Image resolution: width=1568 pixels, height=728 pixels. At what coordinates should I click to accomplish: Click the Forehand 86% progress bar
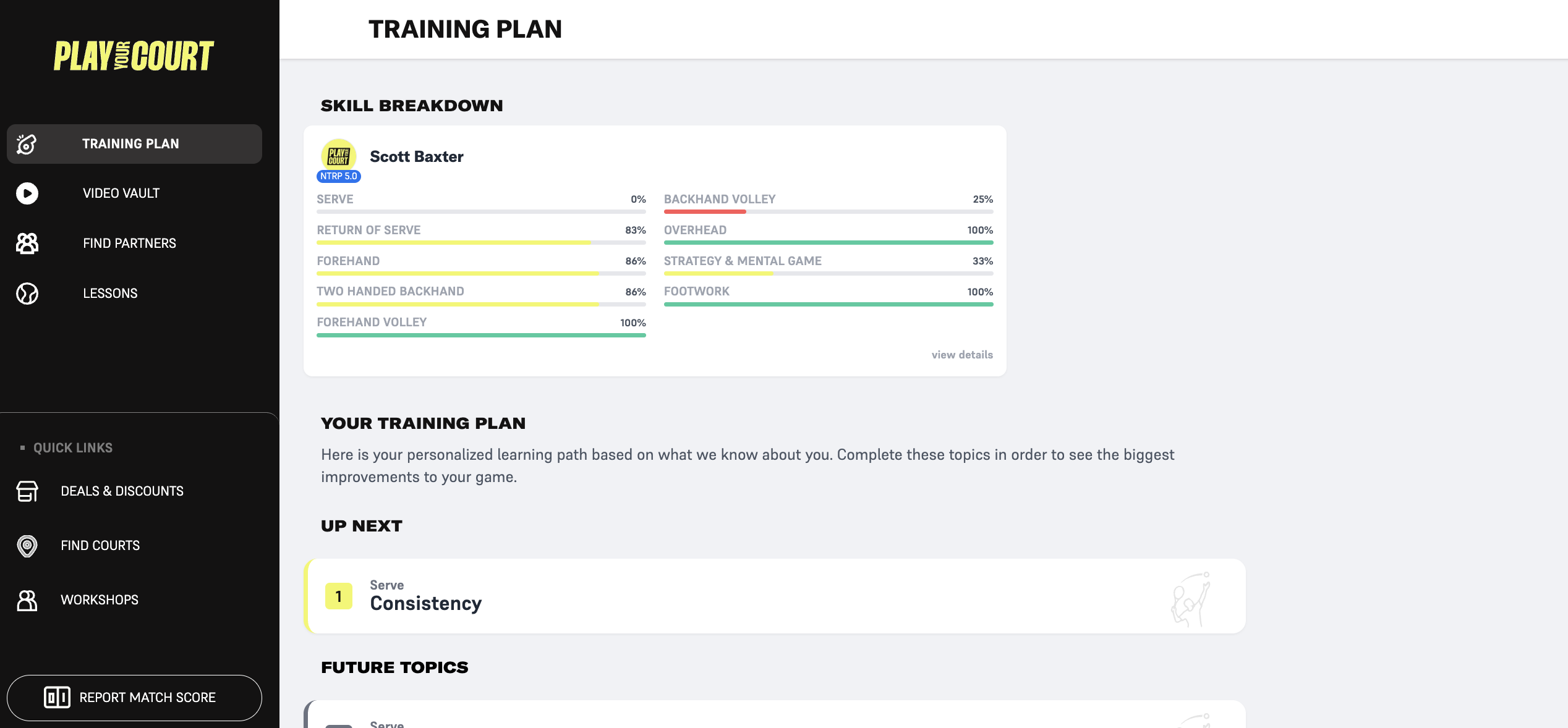tap(481, 273)
